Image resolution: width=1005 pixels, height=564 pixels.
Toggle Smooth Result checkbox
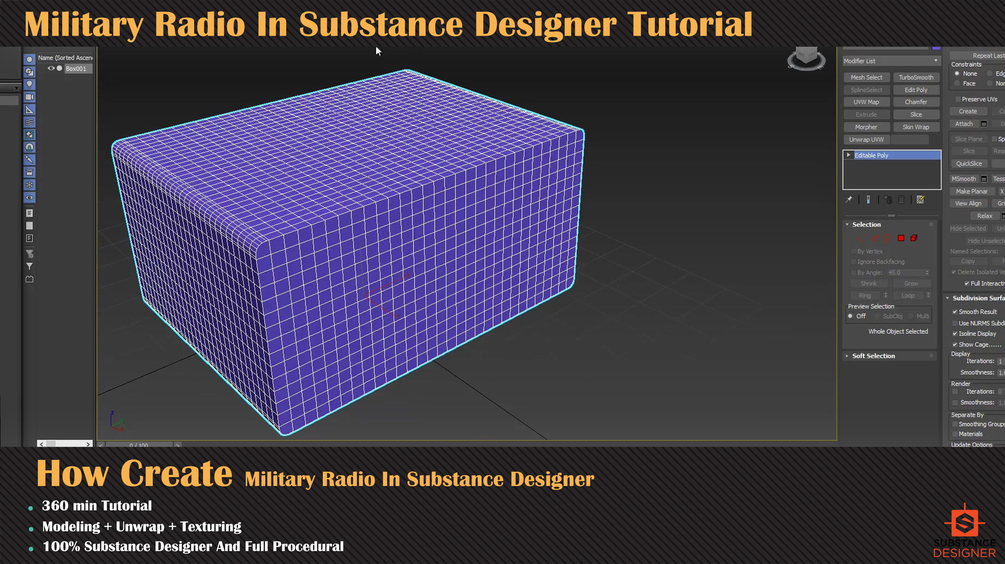point(955,311)
